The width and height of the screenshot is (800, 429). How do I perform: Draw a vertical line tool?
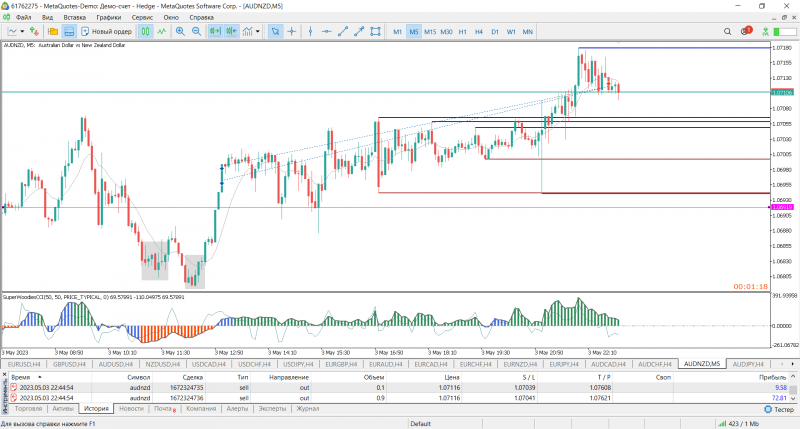click(310, 32)
